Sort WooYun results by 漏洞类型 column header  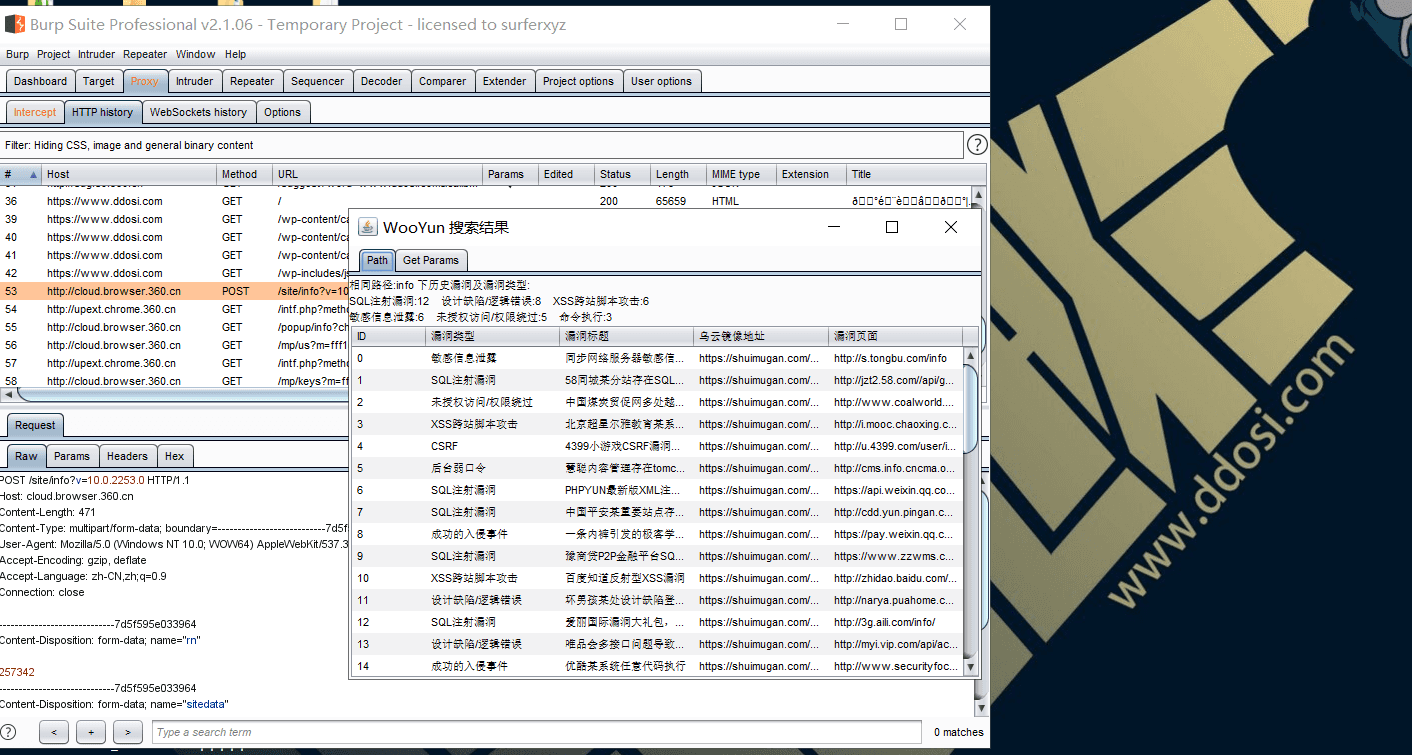tap(493, 336)
